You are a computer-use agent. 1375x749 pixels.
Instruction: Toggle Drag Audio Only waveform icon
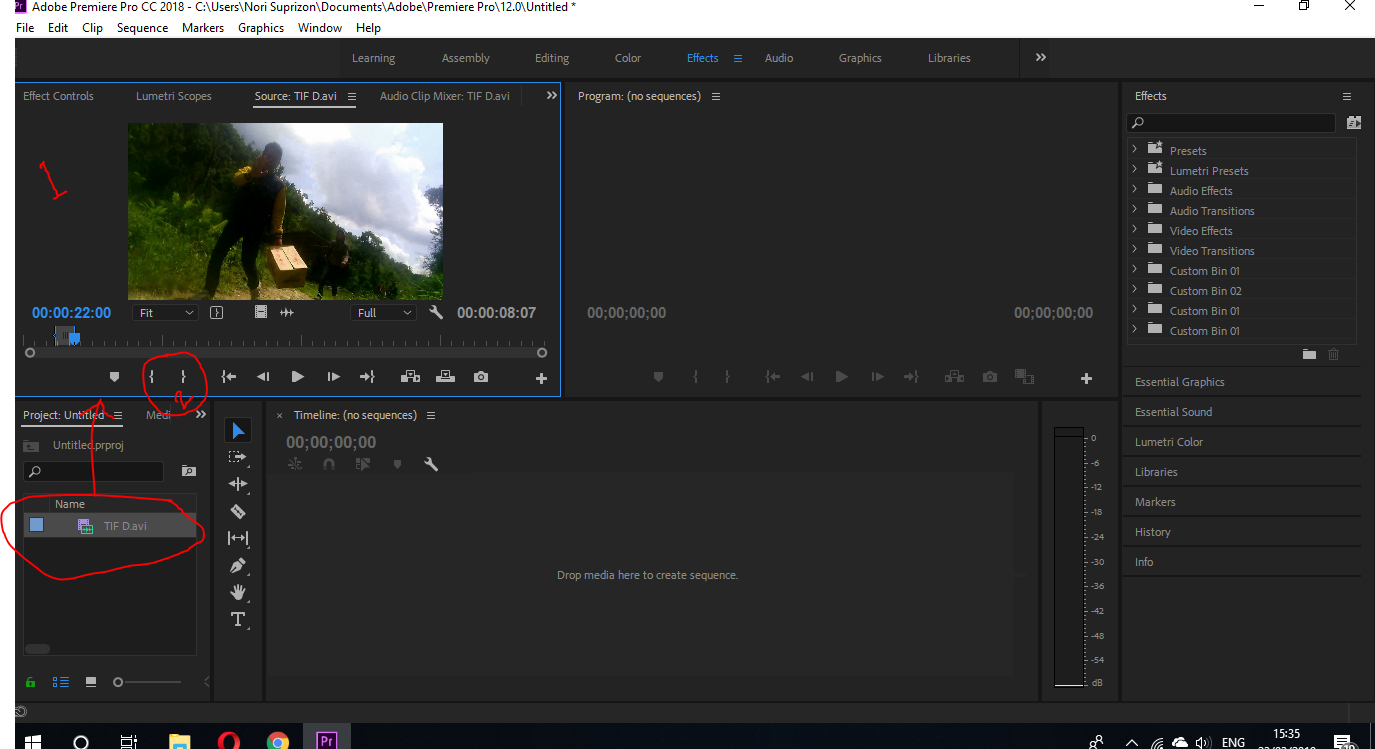coord(287,313)
